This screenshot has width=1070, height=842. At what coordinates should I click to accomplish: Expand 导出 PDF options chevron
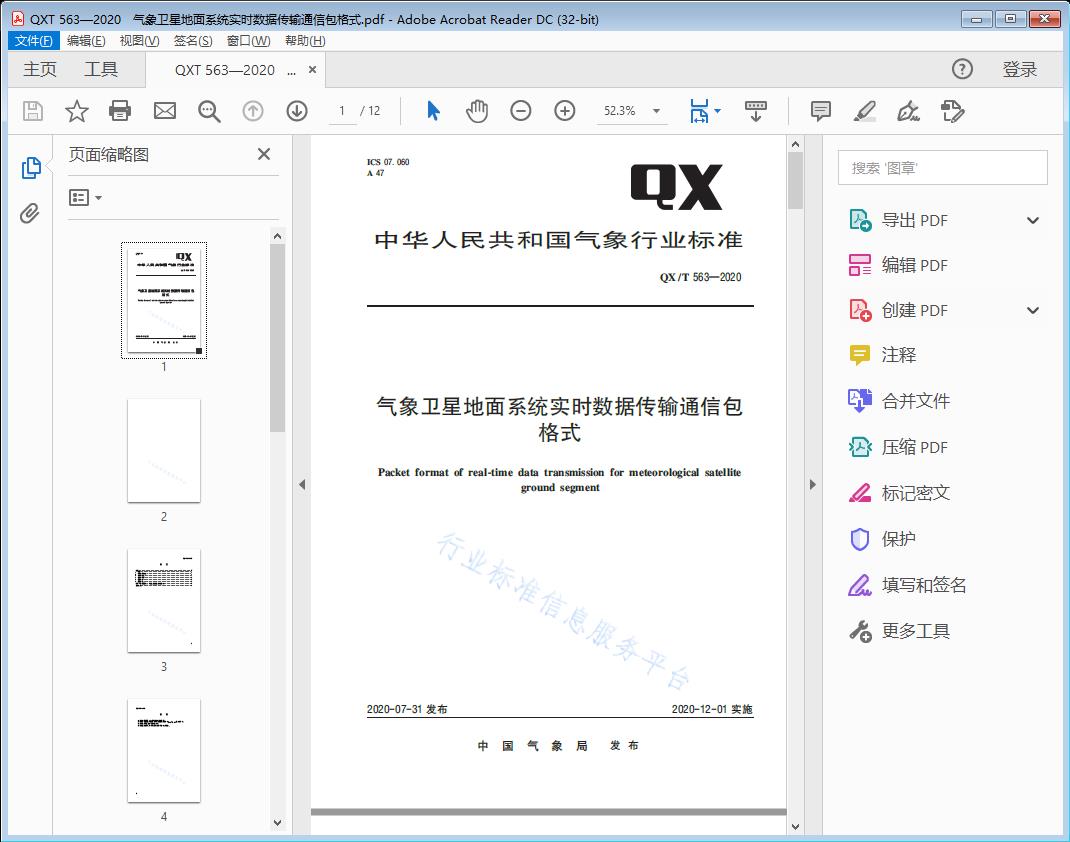point(1033,221)
